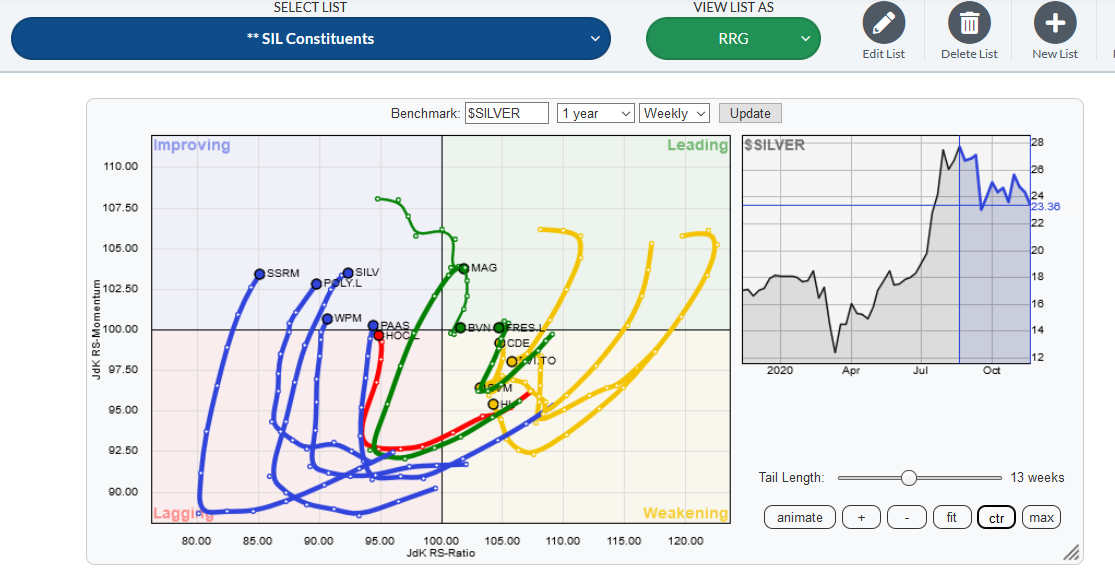The width and height of the screenshot is (1115, 574).
Task: Open the SIL Constituents list dropdown
Action: click(x=311, y=38)
